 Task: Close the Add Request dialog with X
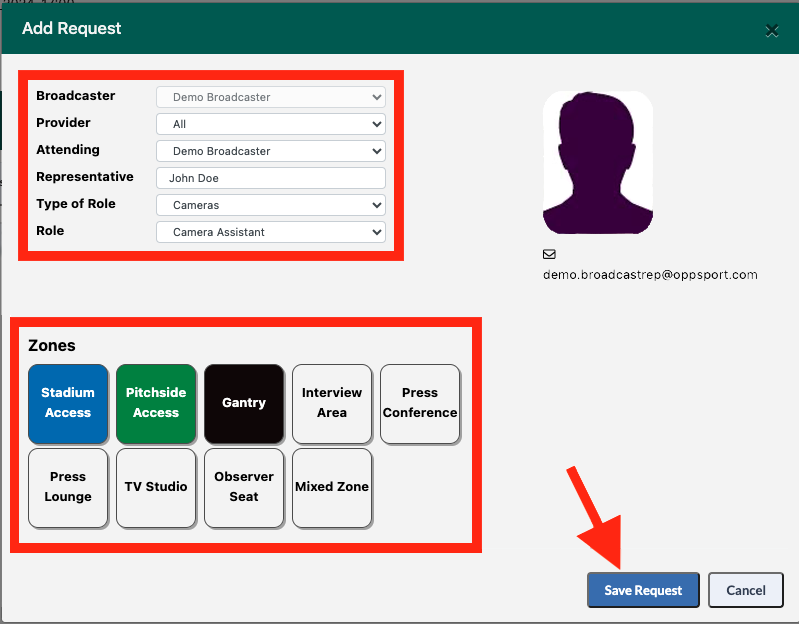pos(771,31)
